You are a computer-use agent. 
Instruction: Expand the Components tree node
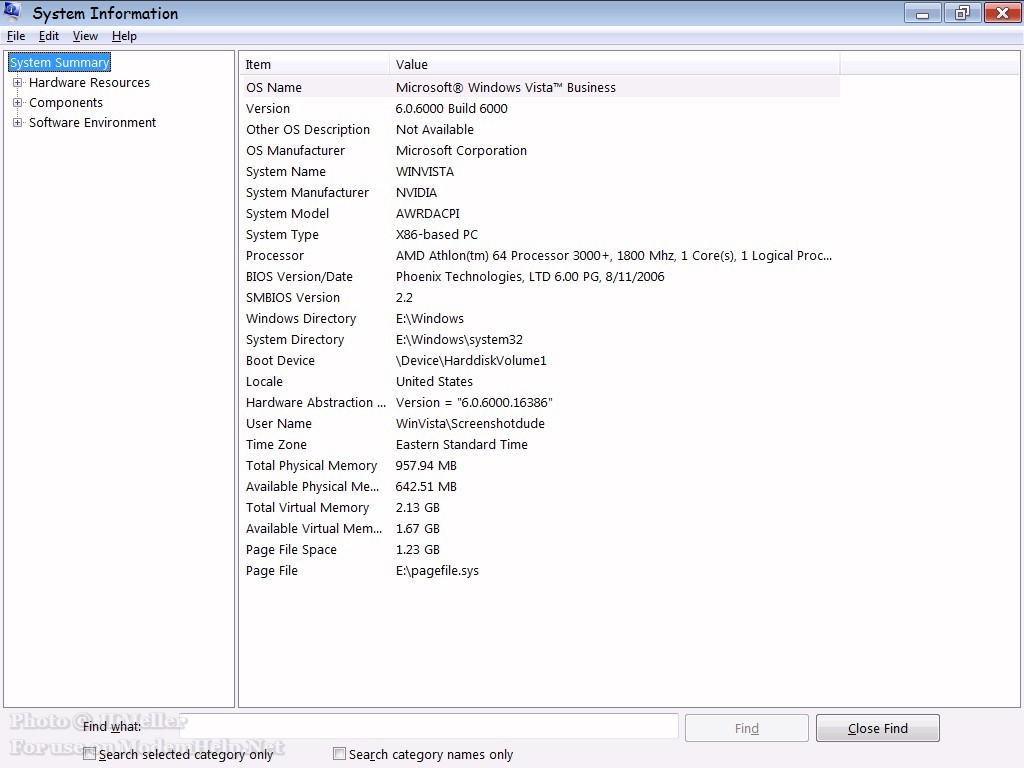tap(18, 103)
